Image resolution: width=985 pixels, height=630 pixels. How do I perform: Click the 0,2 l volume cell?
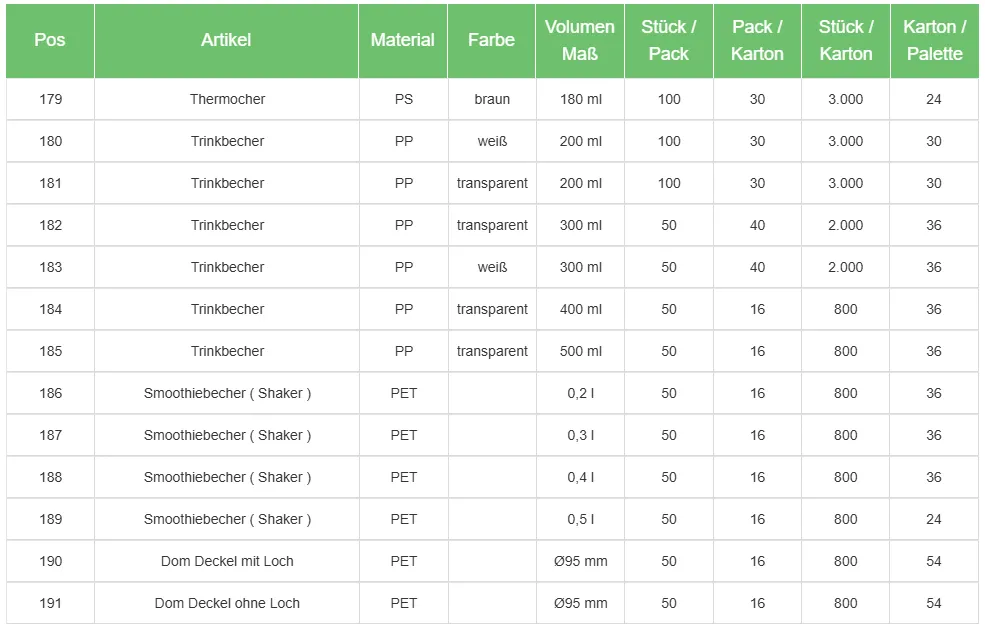(x=580, y=393)
